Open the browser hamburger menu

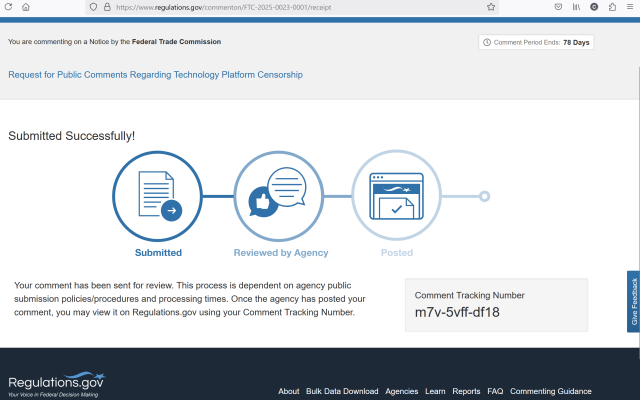click(630, 6)
